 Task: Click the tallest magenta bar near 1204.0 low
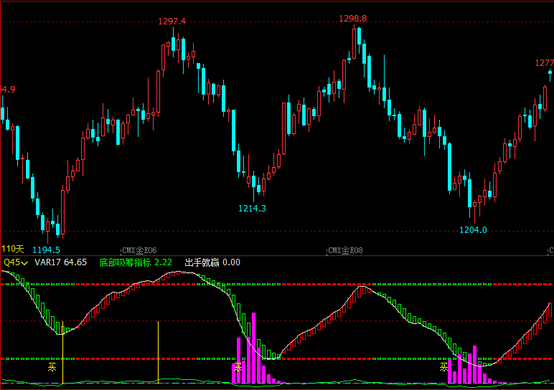[x=475, y=365]
